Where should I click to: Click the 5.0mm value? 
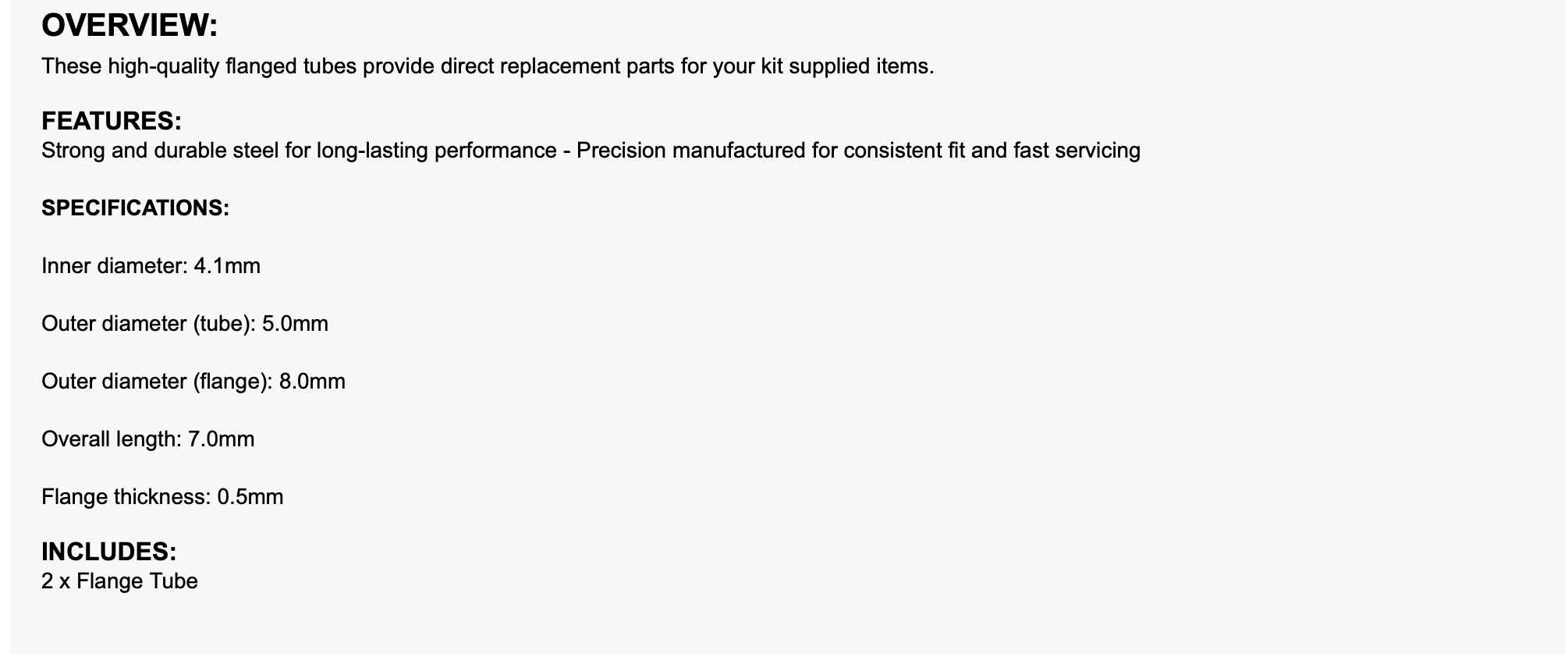pyautogui.click(x=295, y=324)
